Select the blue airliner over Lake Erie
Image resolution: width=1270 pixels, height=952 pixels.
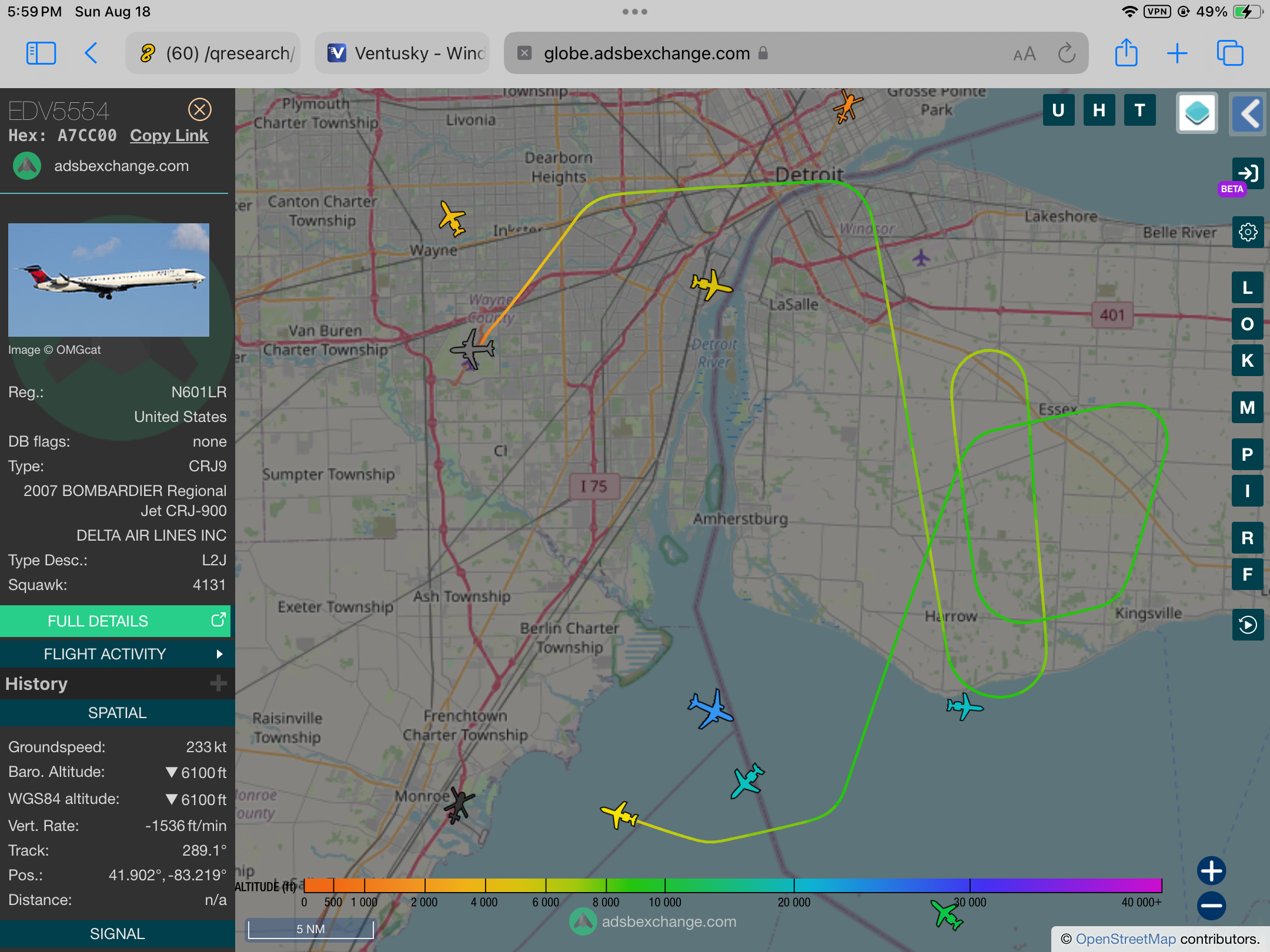coord(711,709)
